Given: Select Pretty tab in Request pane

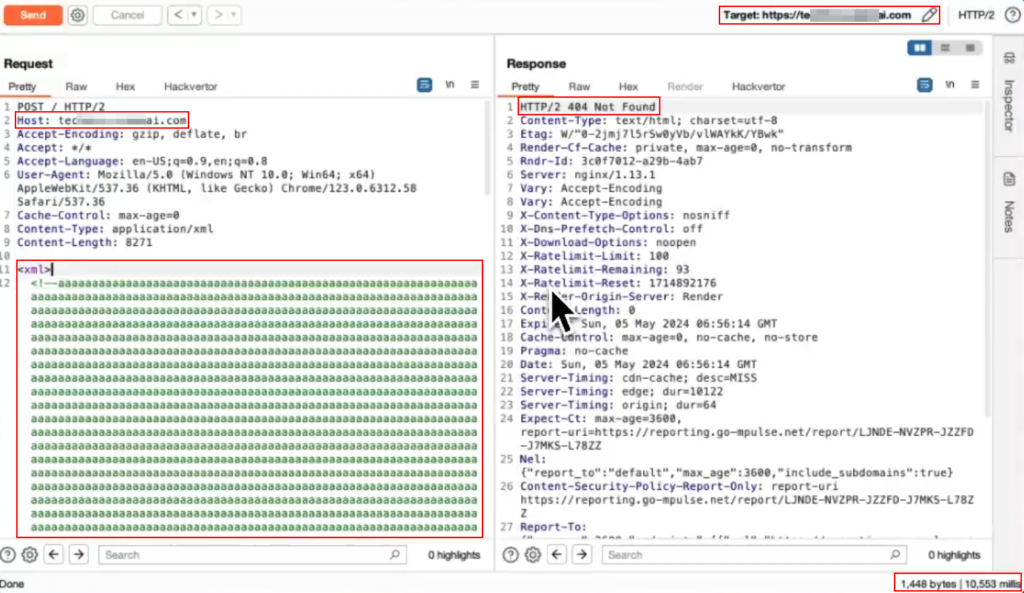Looking at the screenshot, I should point(22,86).
